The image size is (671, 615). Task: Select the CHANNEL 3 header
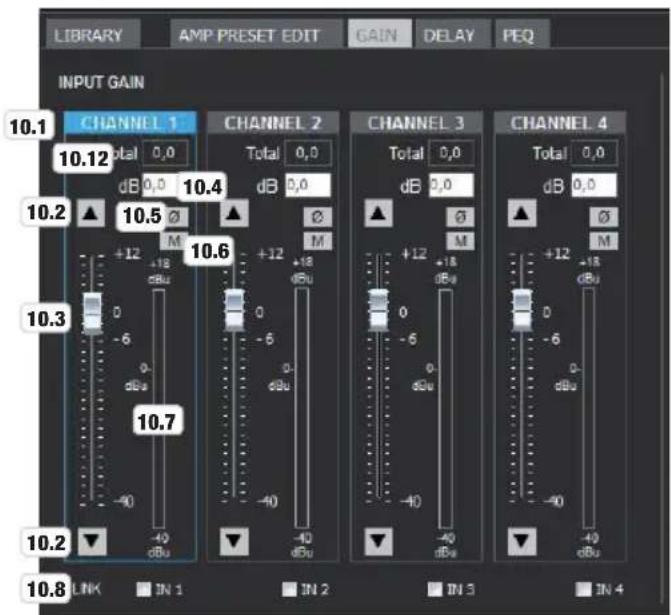[x=416, y=123]
